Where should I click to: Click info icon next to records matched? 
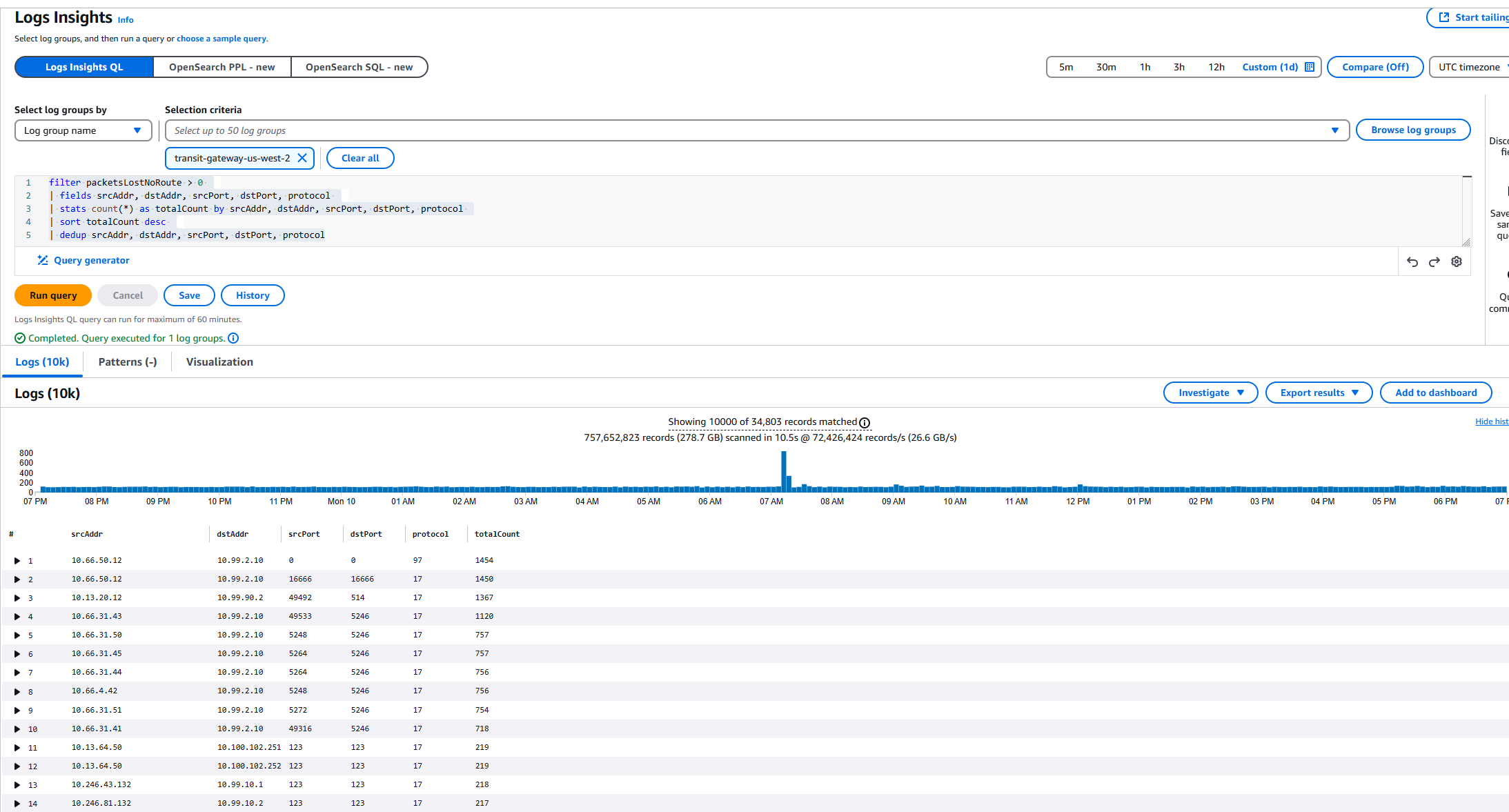click(865, 422)
